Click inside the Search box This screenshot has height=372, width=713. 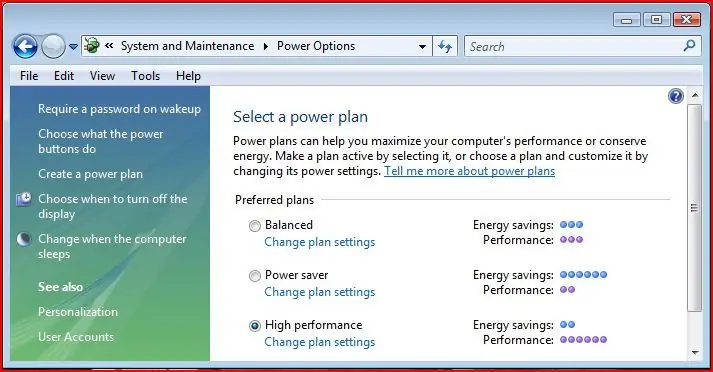pyautogui.click(x=575, y=46)
